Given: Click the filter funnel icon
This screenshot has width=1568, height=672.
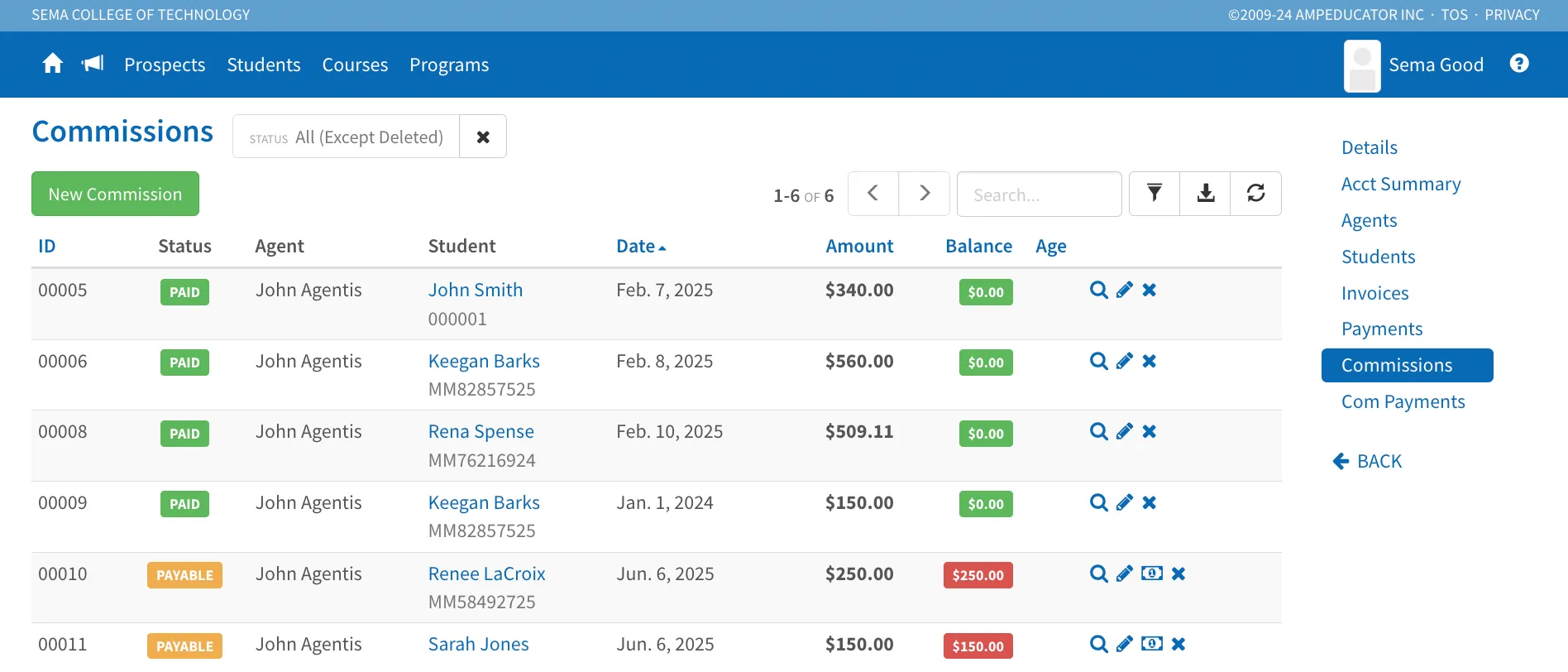Looking at the screenshot, I should coord(1154,194).
